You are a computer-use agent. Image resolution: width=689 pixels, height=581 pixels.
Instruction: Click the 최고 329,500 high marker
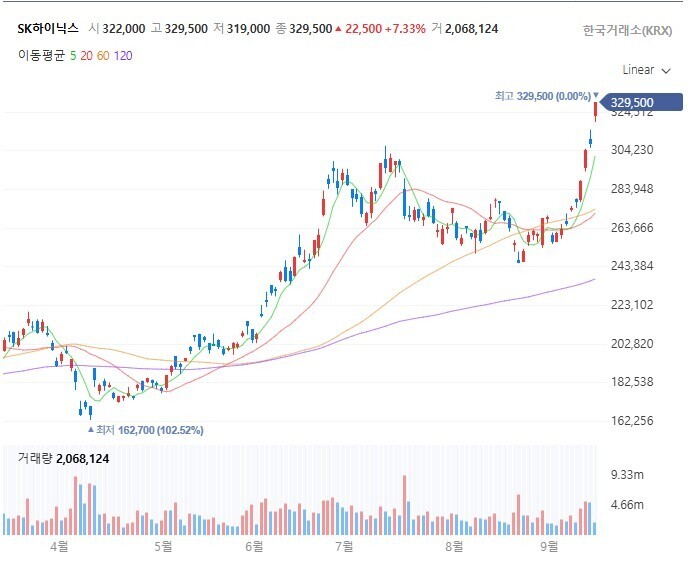pyautogui.click(x=543, y=96)
